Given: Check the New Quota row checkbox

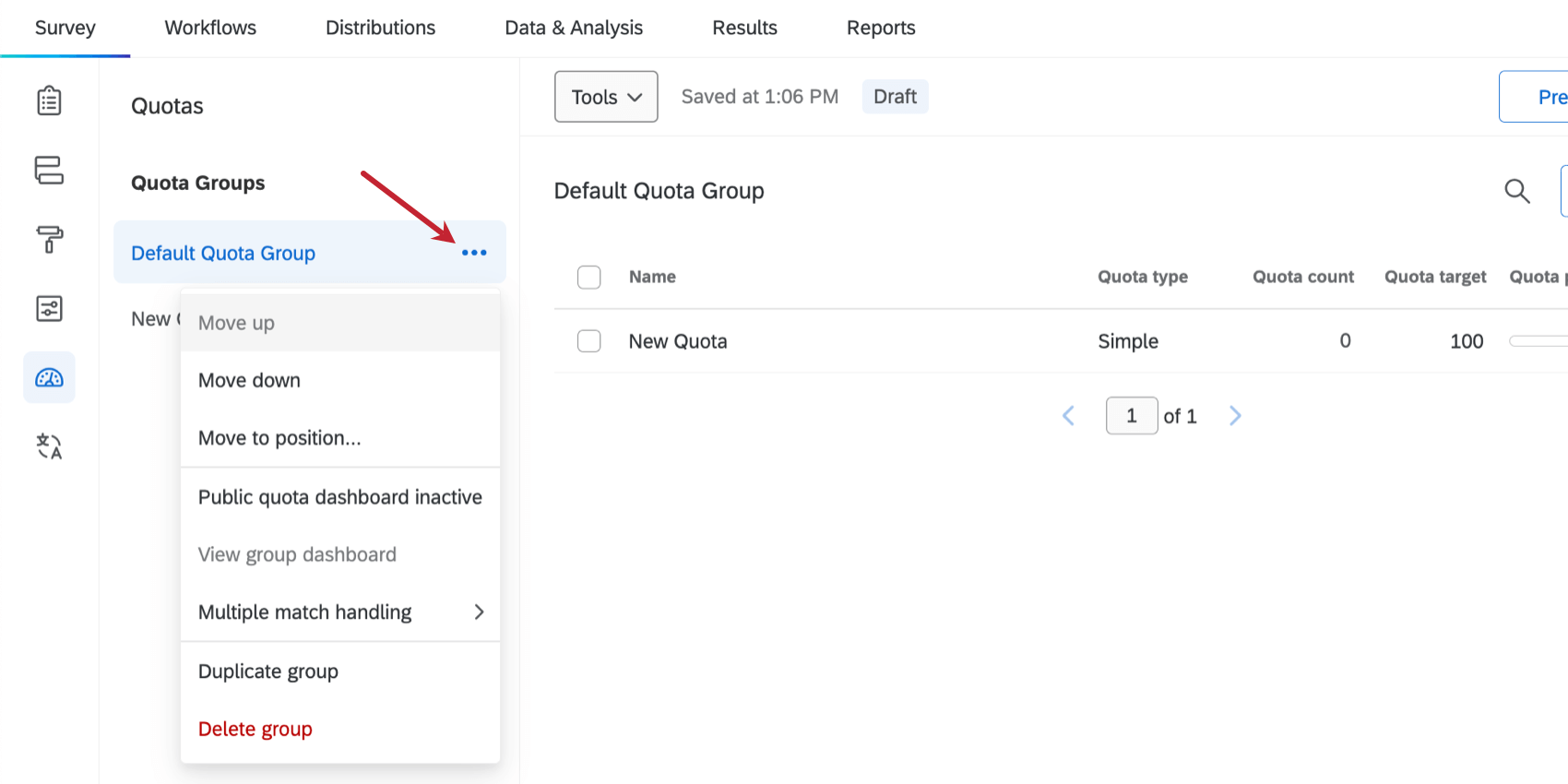Looking at the screenshot, I should point(589,341).
